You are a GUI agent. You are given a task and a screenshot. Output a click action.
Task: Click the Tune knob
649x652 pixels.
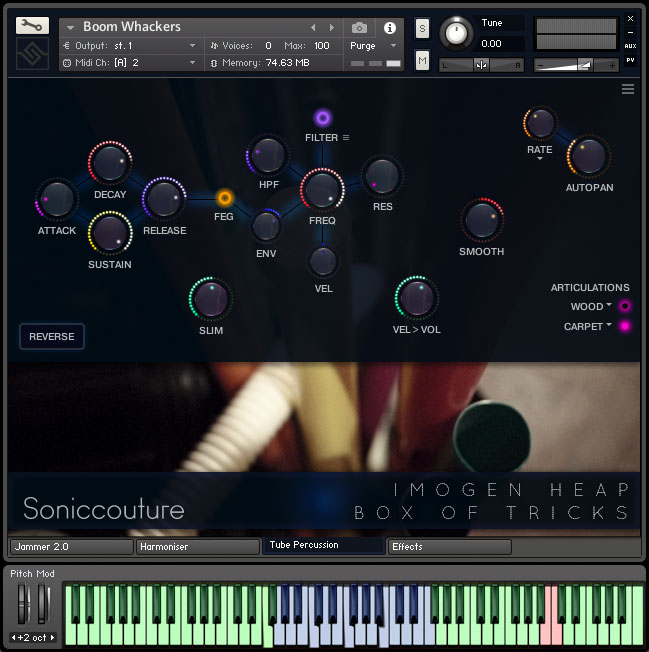pos(457,33)
